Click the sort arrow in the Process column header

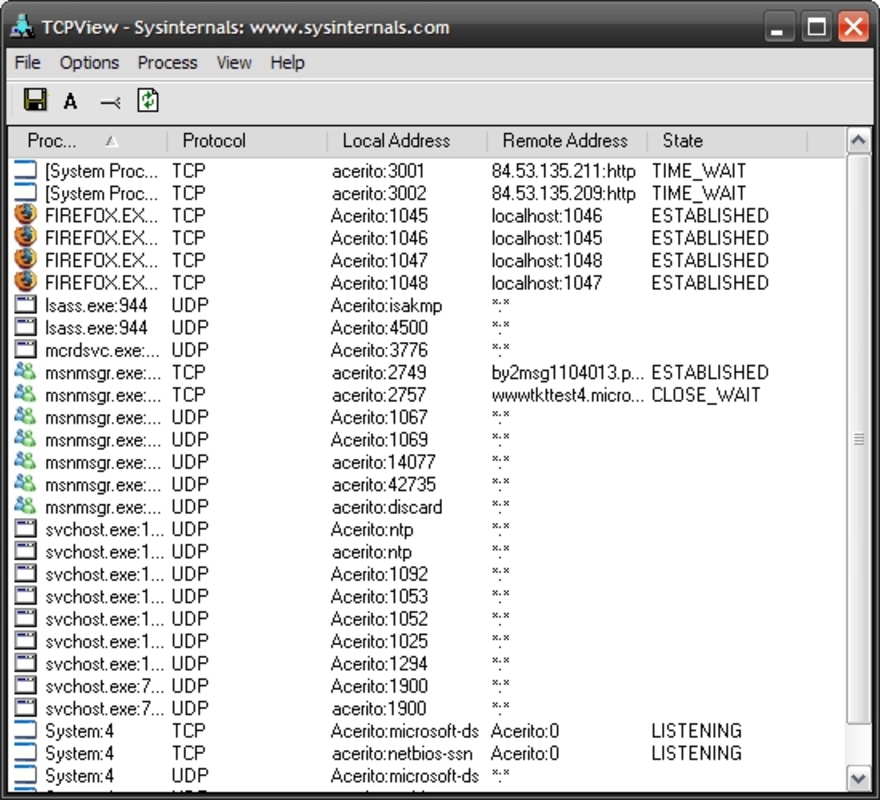pyautogui.click(x=111, y=141)
